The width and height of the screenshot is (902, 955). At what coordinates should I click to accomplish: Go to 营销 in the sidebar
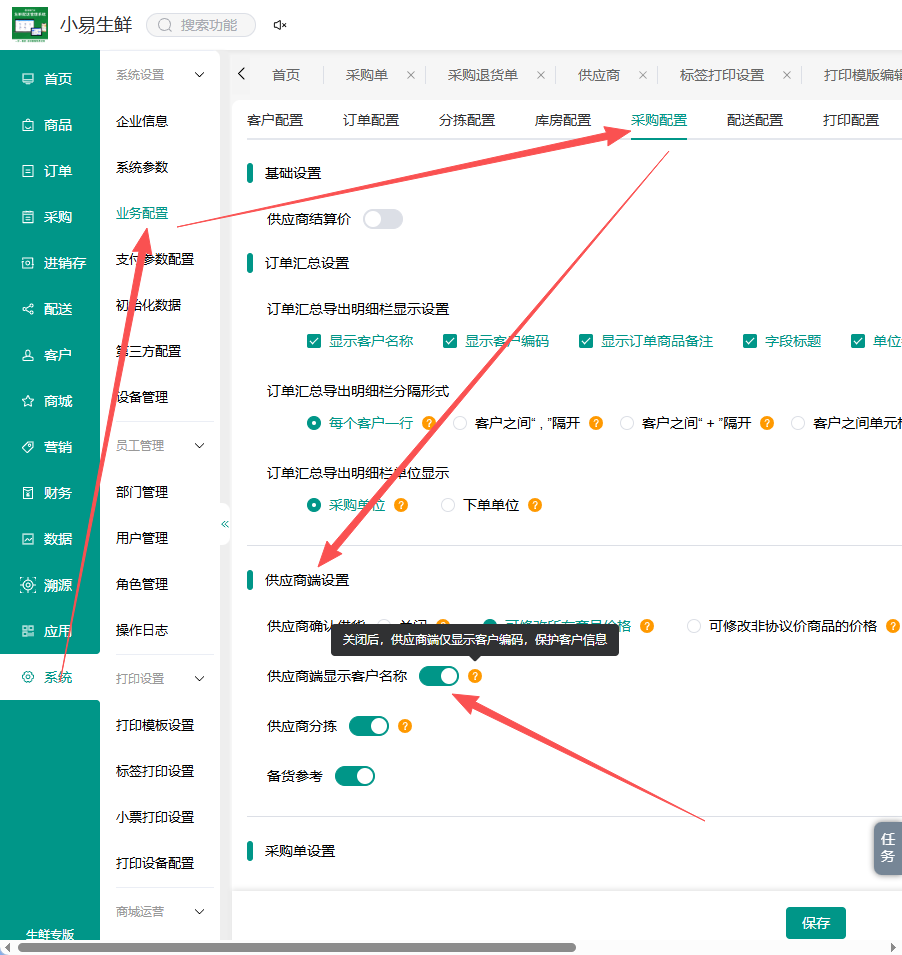[x=50, y=447]
